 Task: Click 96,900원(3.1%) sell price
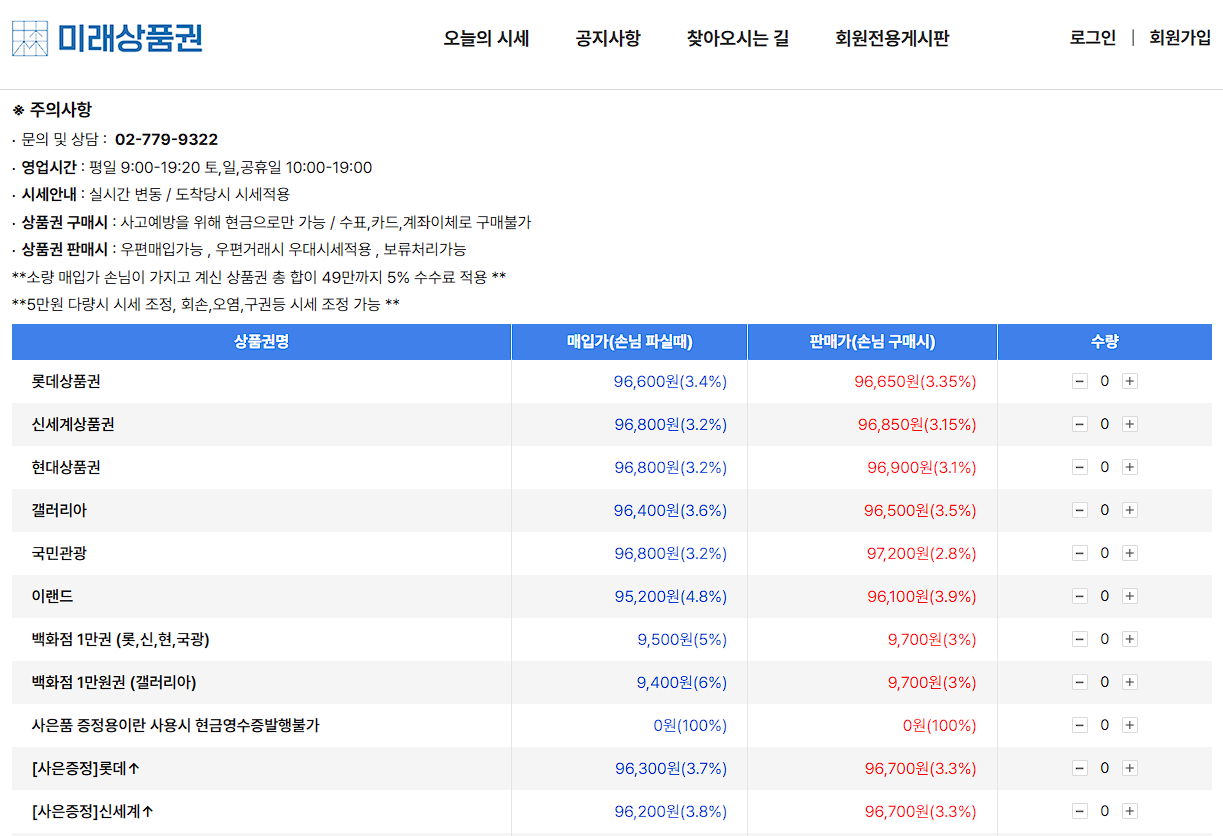922,467
